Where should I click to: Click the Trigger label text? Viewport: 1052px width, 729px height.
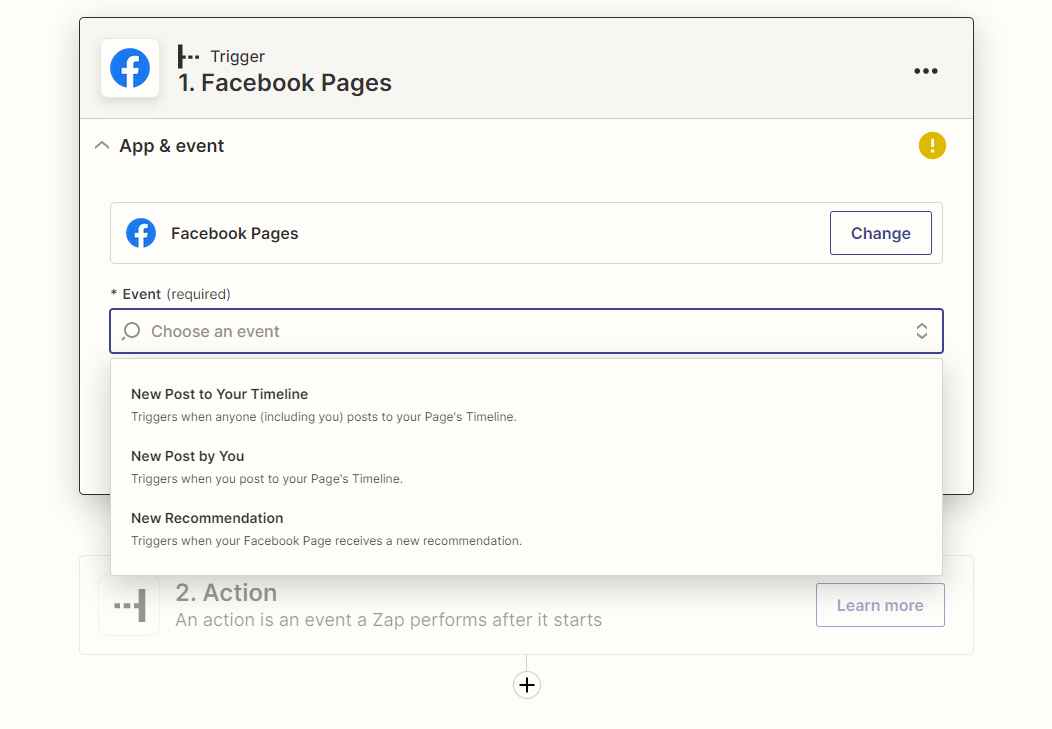click(x=238, y=56)
